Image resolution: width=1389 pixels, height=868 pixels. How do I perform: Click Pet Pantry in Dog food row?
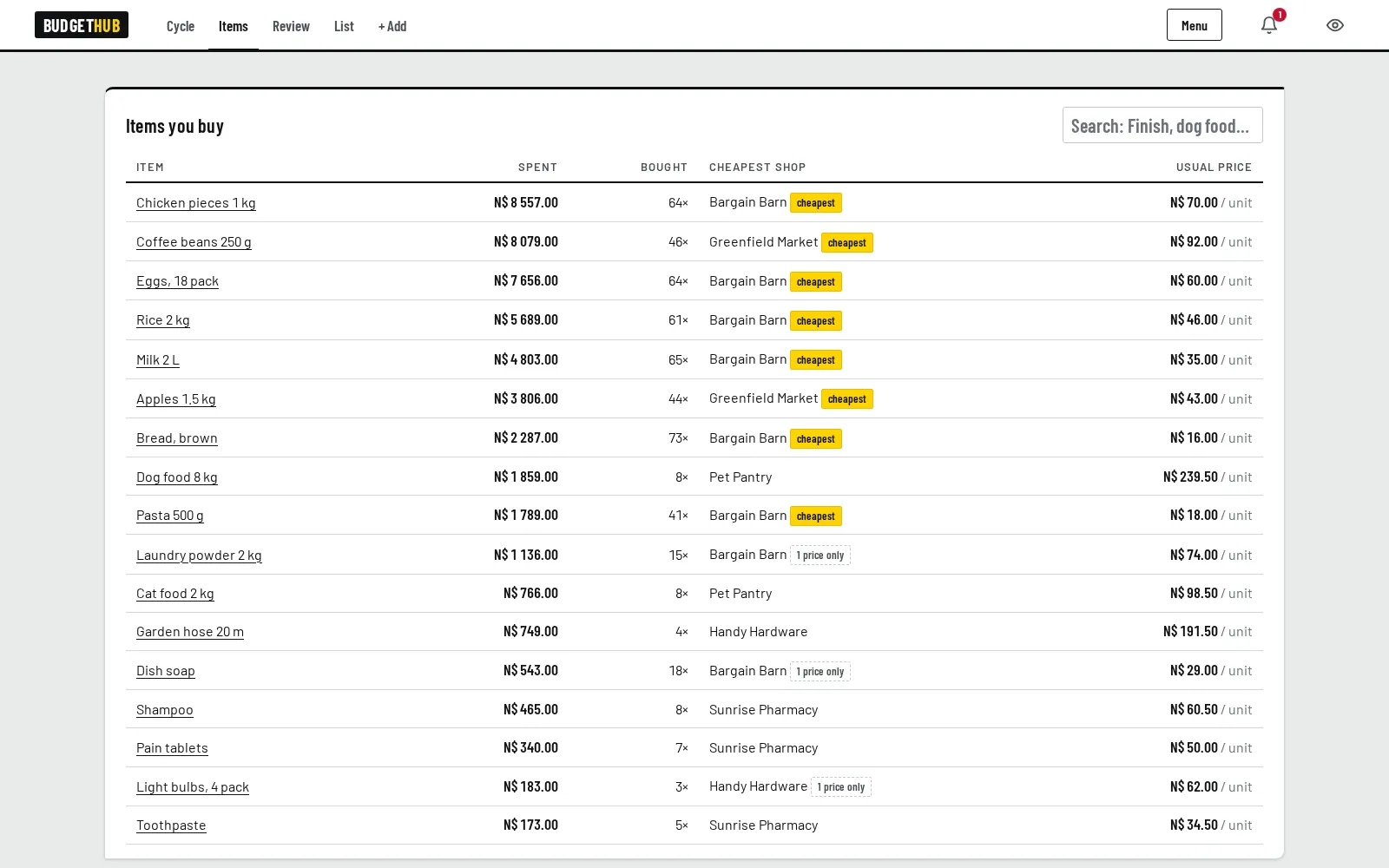(741, 477)
